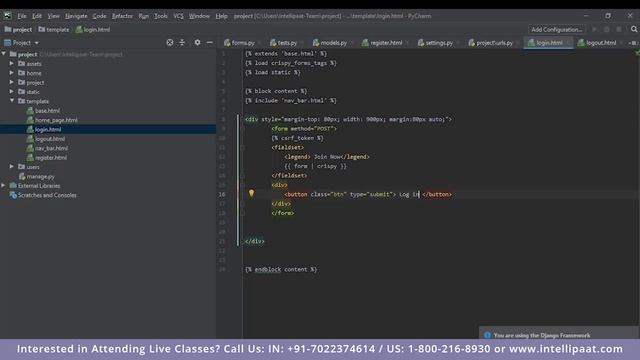This screenshot has width=640, height=360.
Task: Close the register.html editor tab
Action: click(407, 42)
